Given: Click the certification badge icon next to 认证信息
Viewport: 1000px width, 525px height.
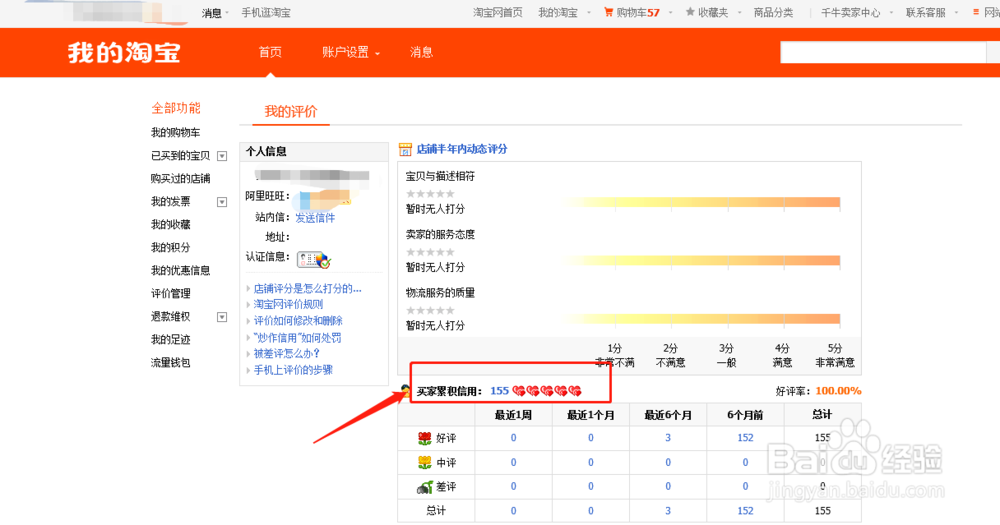Looking at the screenshot, I should pyautogui.click(x=314, y=260).
